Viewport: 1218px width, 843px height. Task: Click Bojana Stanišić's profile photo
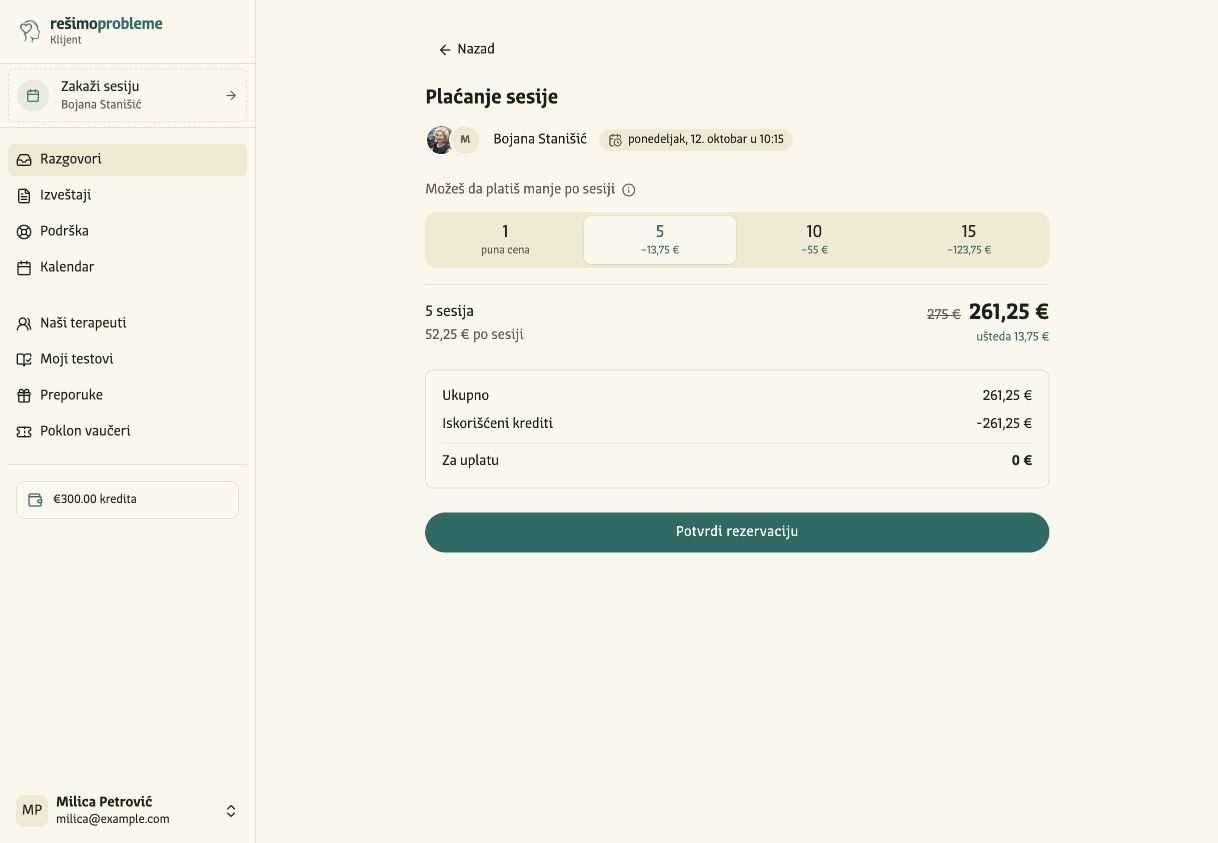click(x=440, y=140)
